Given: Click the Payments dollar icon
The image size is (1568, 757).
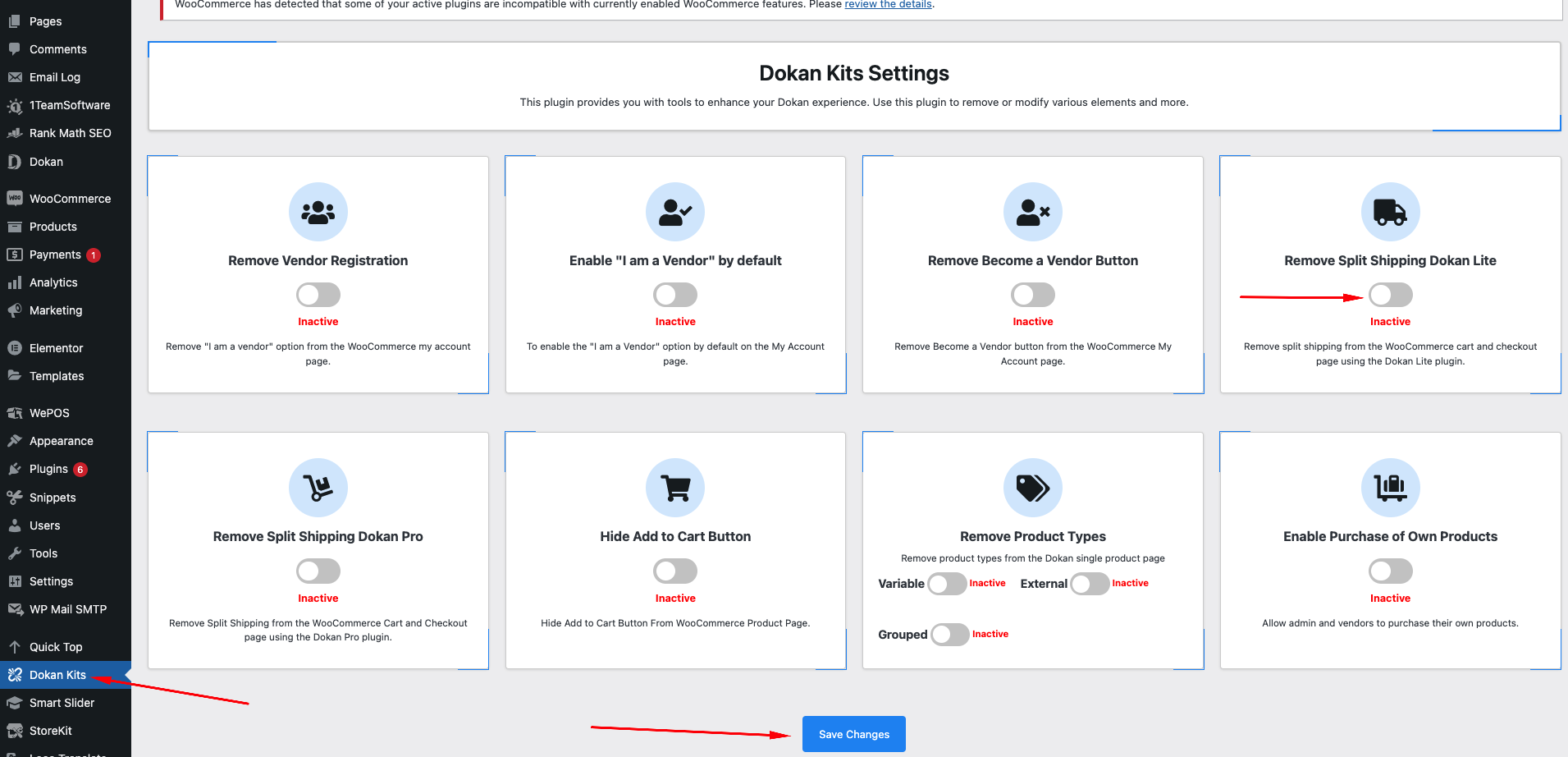Looking at the screenshot, I should [15, 255].
